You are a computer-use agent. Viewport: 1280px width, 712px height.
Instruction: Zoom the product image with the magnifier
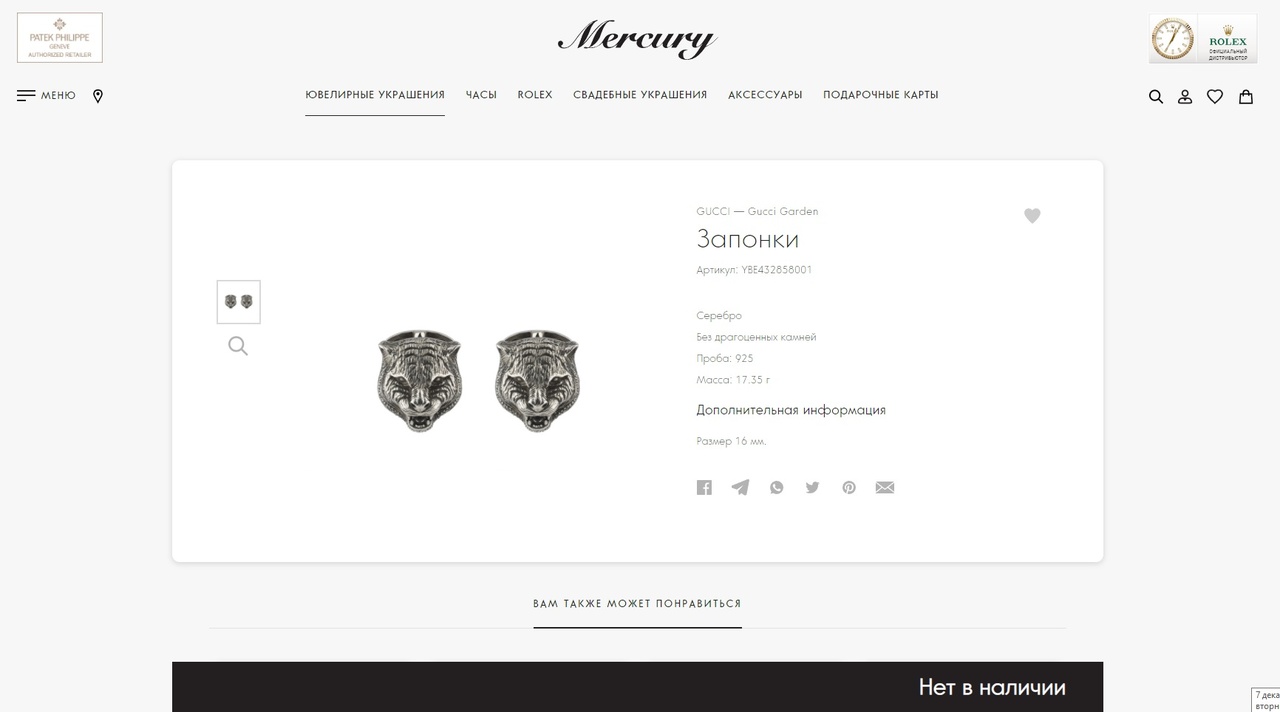[238, 346]
